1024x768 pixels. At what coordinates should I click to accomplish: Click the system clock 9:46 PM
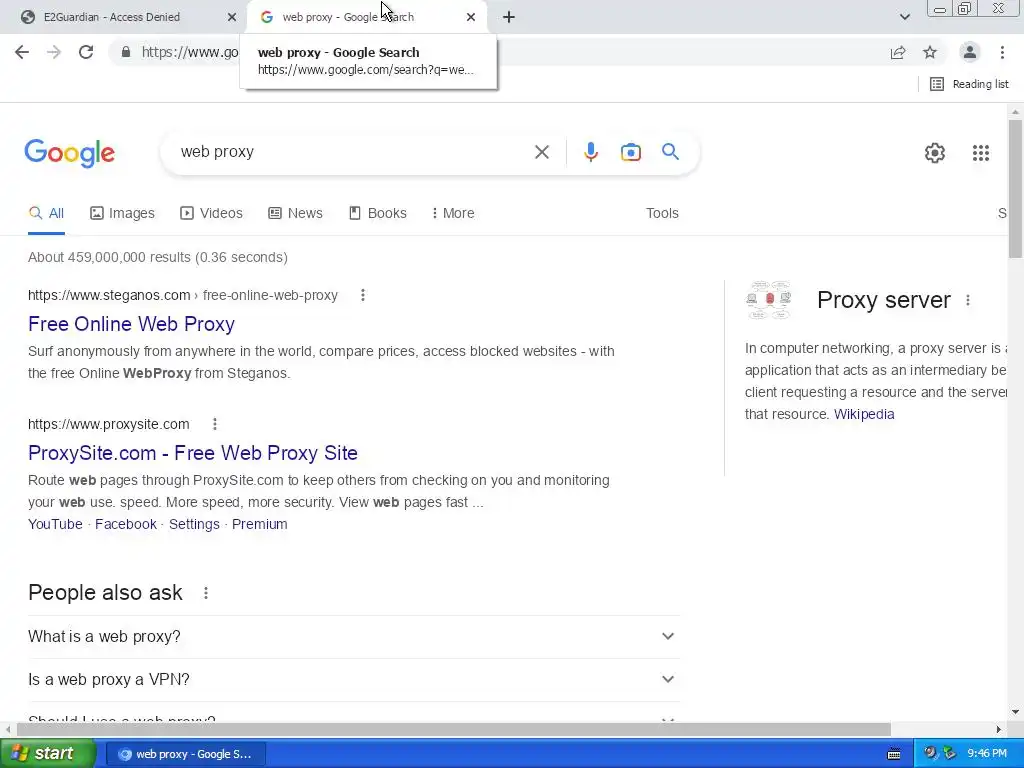(x=987, y=754)
